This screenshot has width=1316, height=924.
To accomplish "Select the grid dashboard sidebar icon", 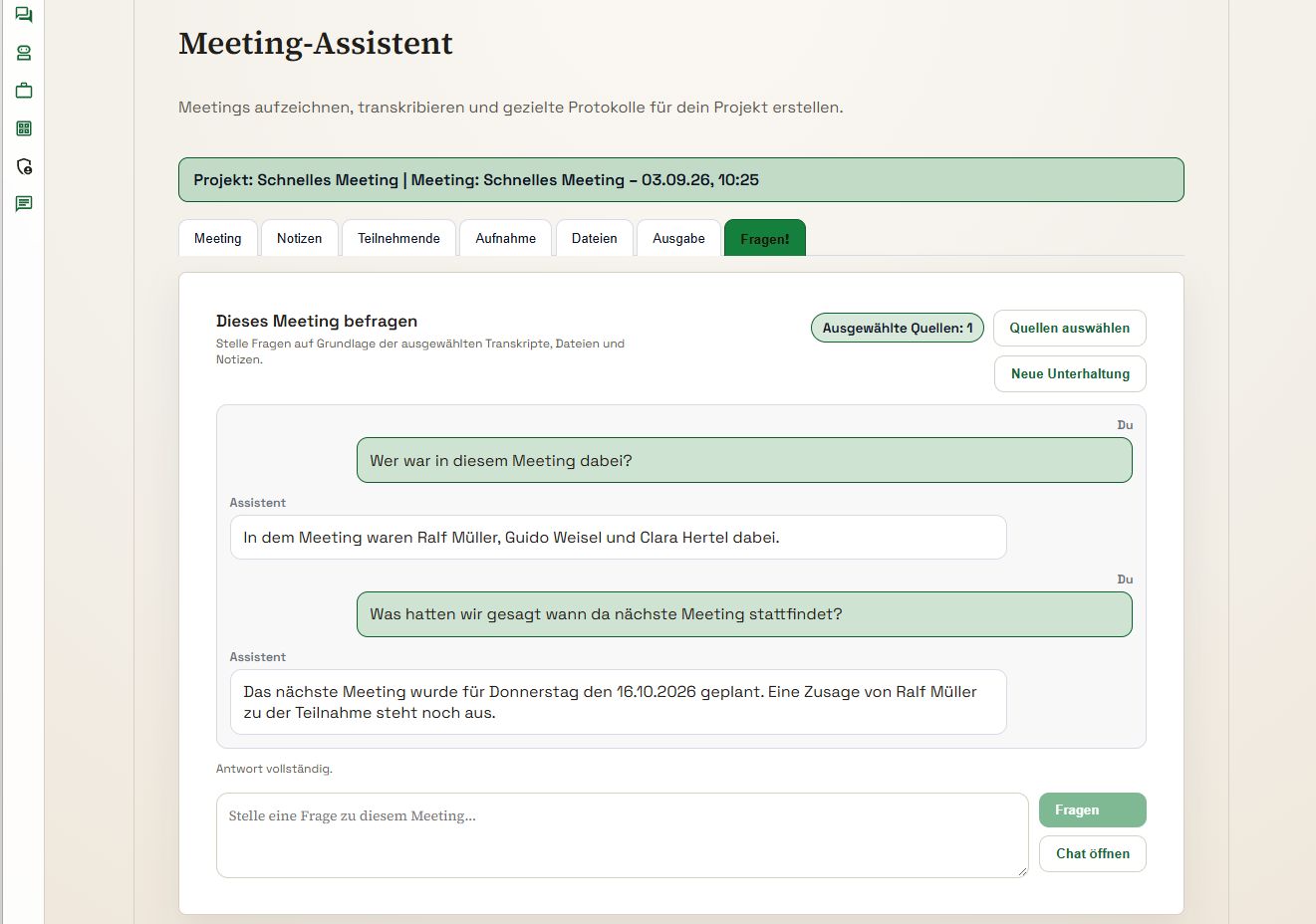I will point(24,128).
